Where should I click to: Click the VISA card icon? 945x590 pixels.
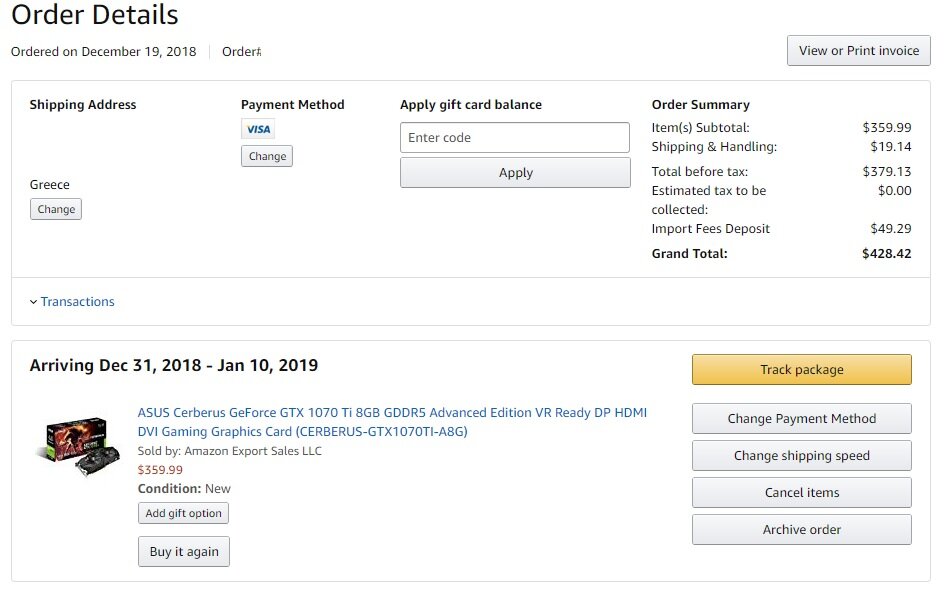pyautogui.click(x=258, y=129)
